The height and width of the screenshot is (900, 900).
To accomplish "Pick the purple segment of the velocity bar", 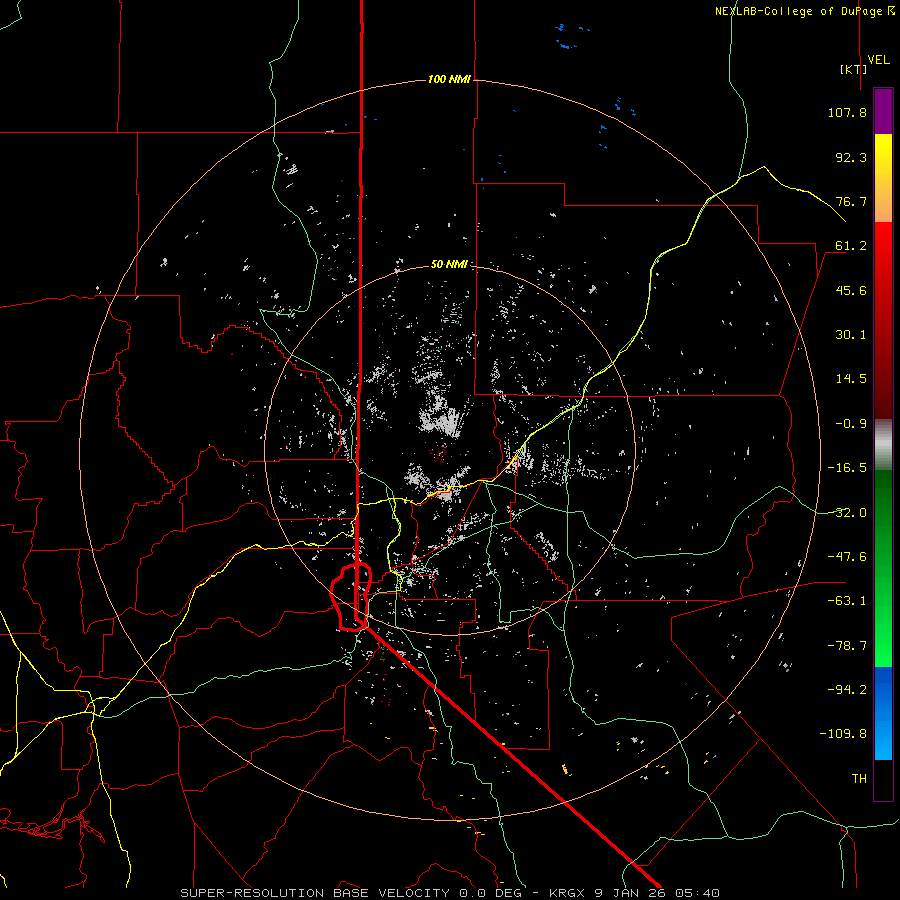I will click(x=883, y=111).
